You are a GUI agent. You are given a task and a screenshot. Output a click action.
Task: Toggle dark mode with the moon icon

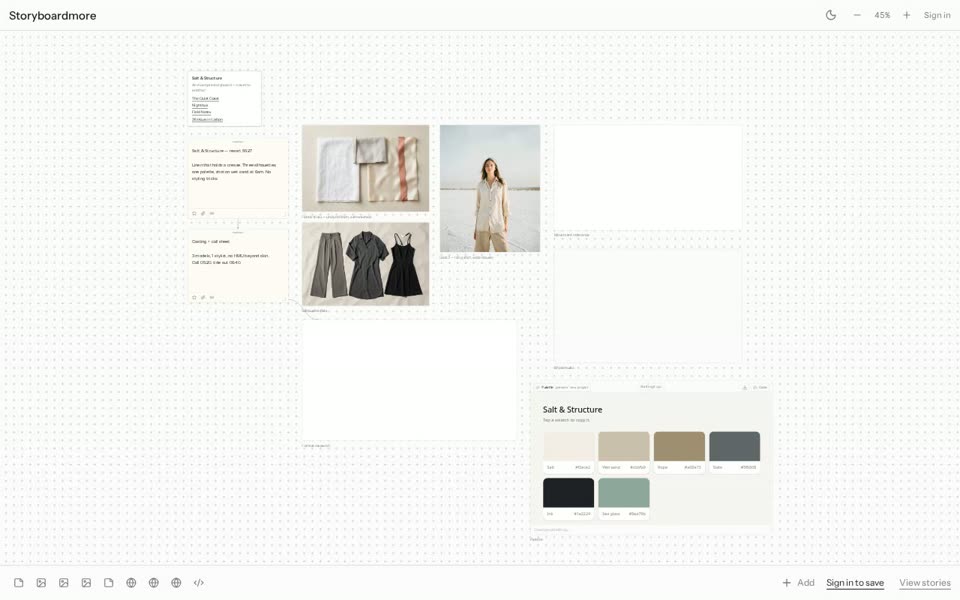[x=831, y=15]
